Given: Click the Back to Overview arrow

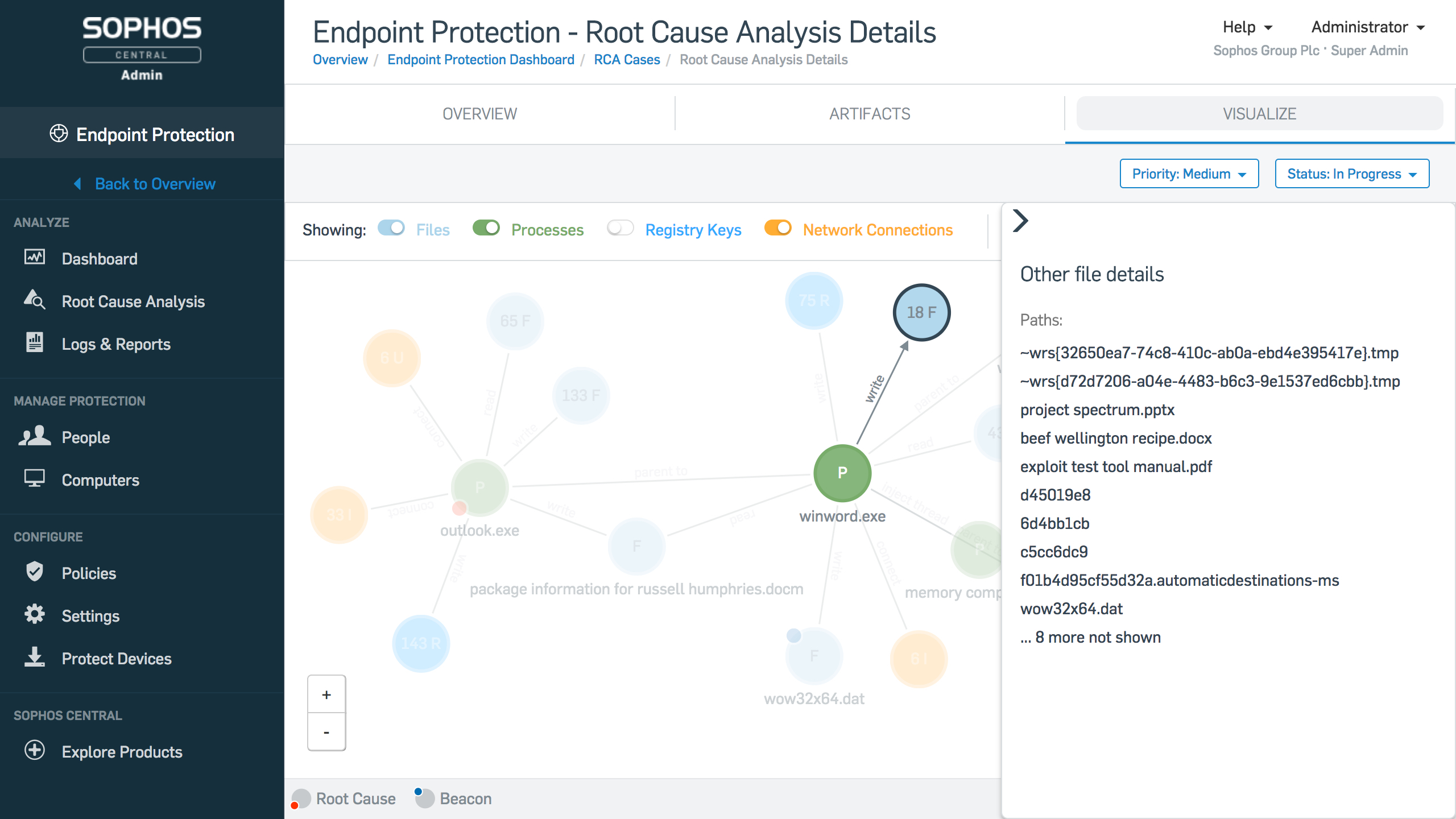Looking at the screenshot, I should [78, 184].
